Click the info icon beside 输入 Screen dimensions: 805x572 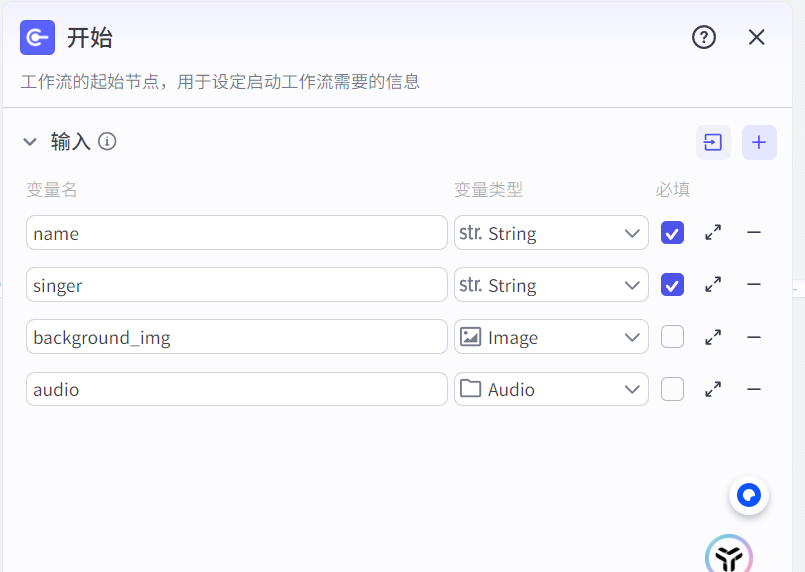pyautogui.click(x=107, y=141)
